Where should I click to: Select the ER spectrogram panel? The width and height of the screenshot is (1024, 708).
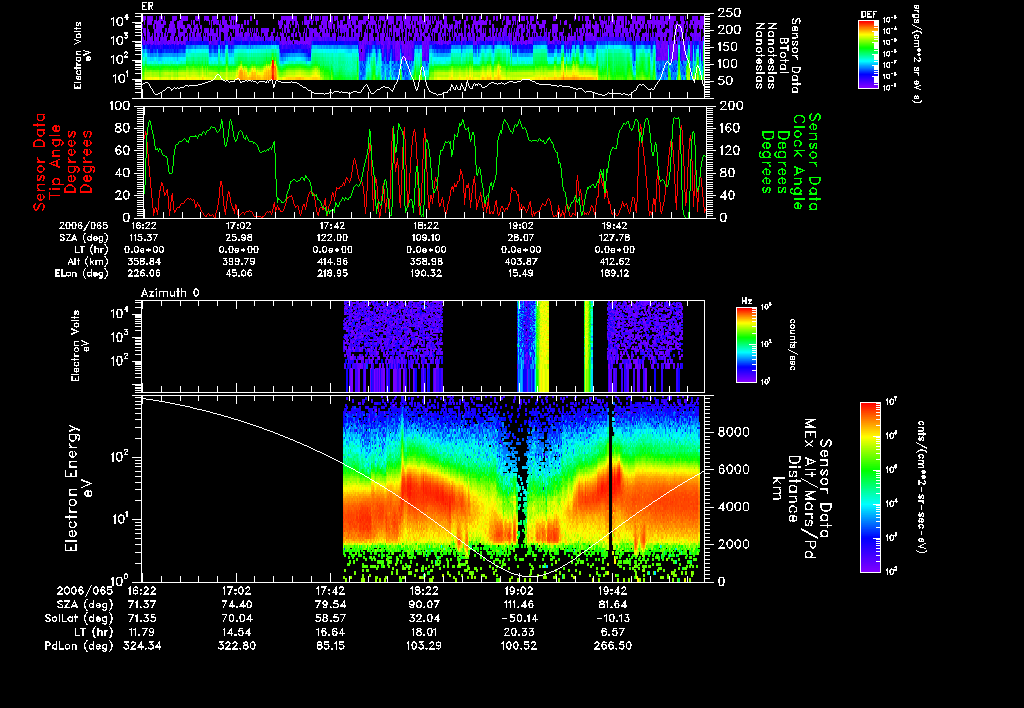tap(424, 56)
